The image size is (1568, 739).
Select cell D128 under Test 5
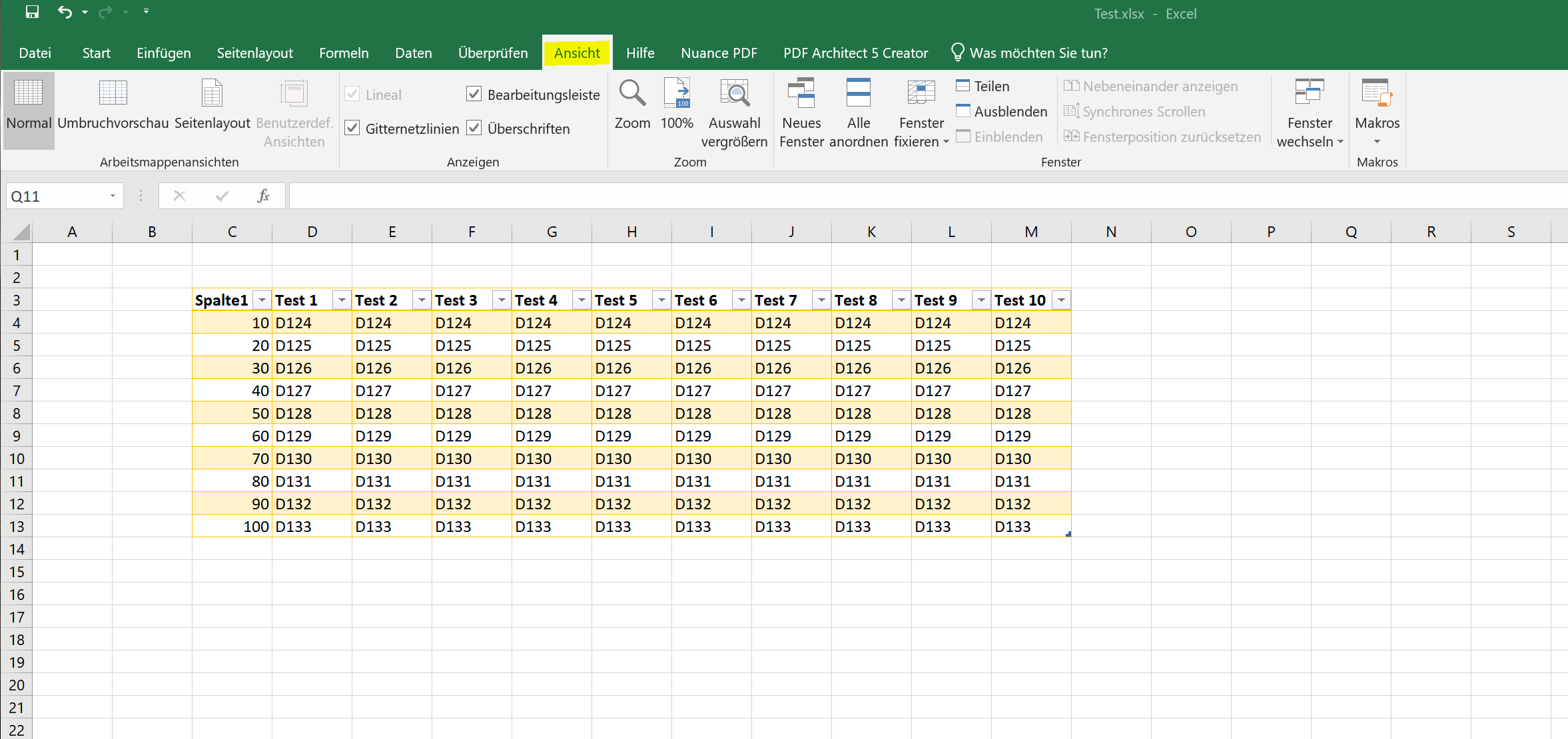(x=631, y=413)
